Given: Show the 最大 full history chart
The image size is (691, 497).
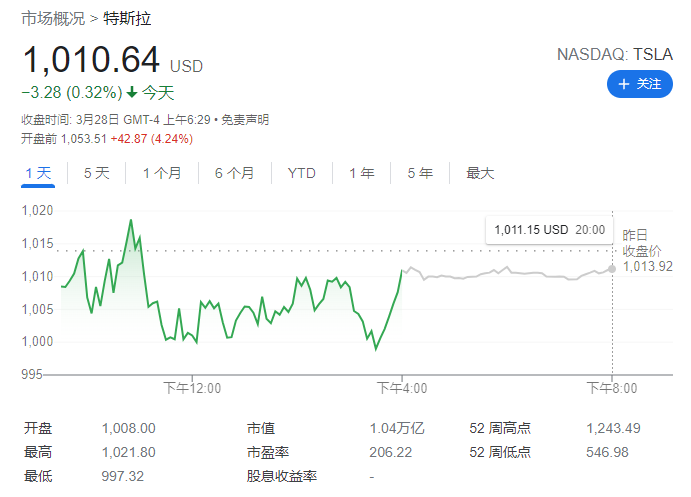Looking at the screenshot, I should pos(480,173).
